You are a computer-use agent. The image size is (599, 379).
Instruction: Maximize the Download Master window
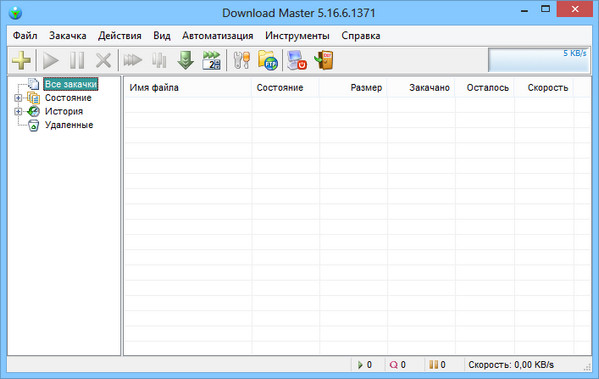tap(545, 9)
